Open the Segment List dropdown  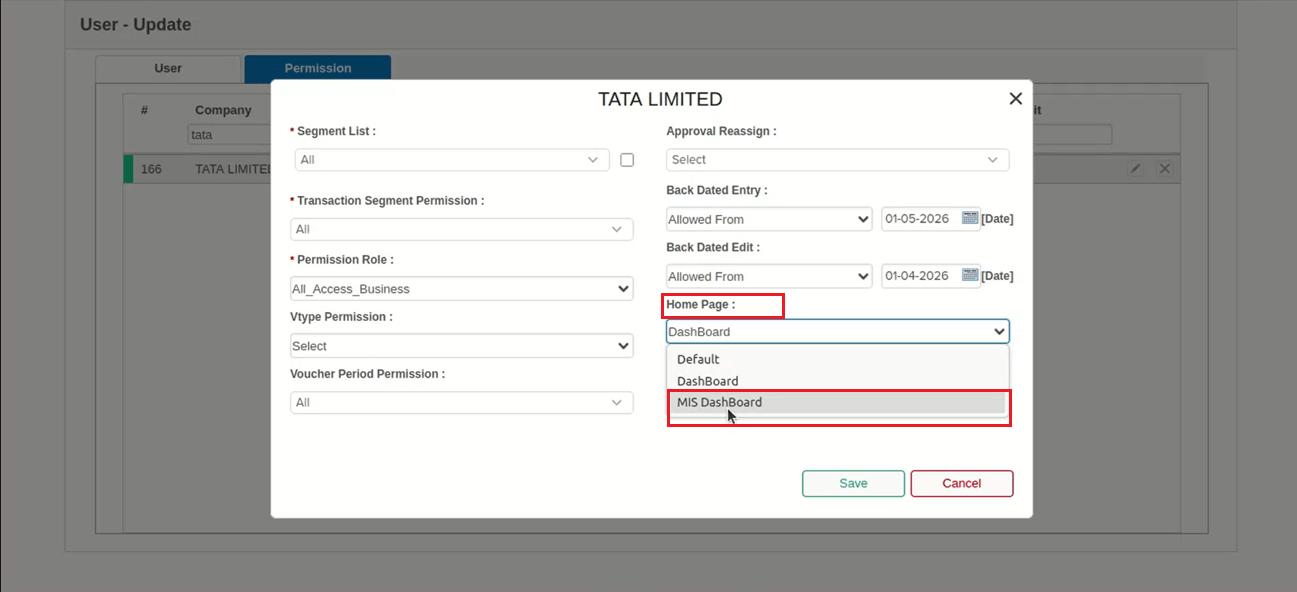(x=452, y=160)
